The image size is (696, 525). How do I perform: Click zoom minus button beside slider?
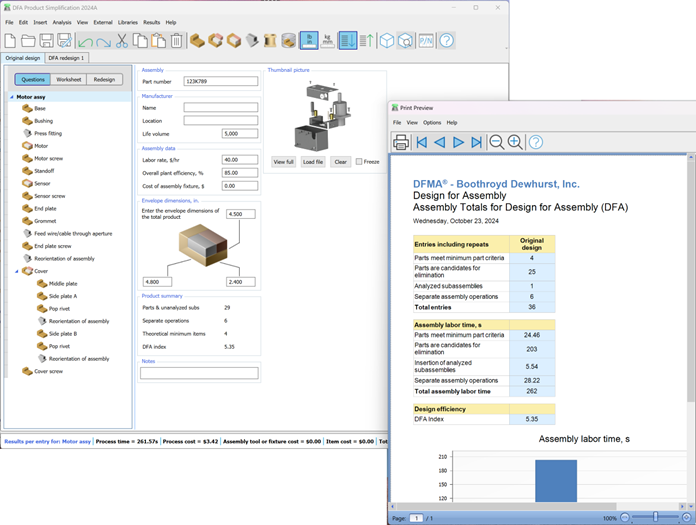625,517
